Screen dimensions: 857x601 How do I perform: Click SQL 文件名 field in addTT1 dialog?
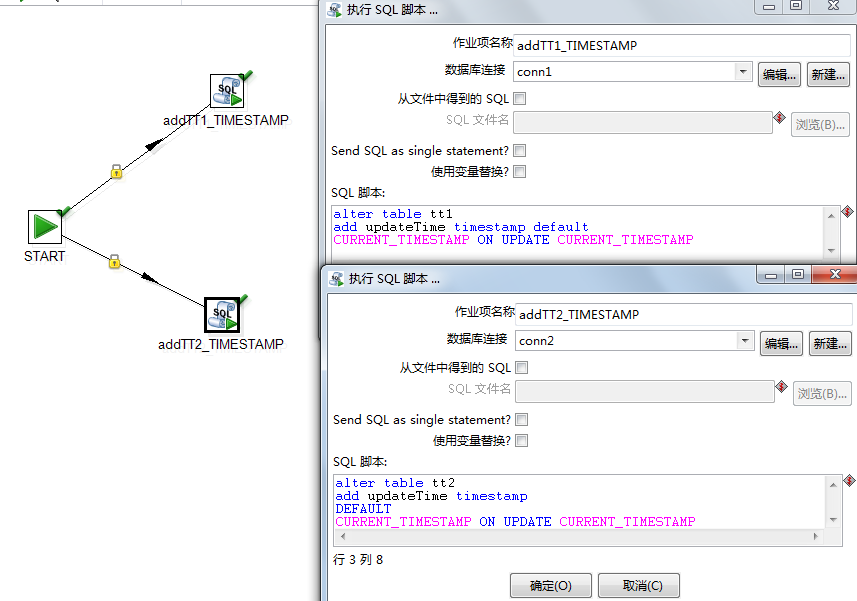(x=643, y=122)
